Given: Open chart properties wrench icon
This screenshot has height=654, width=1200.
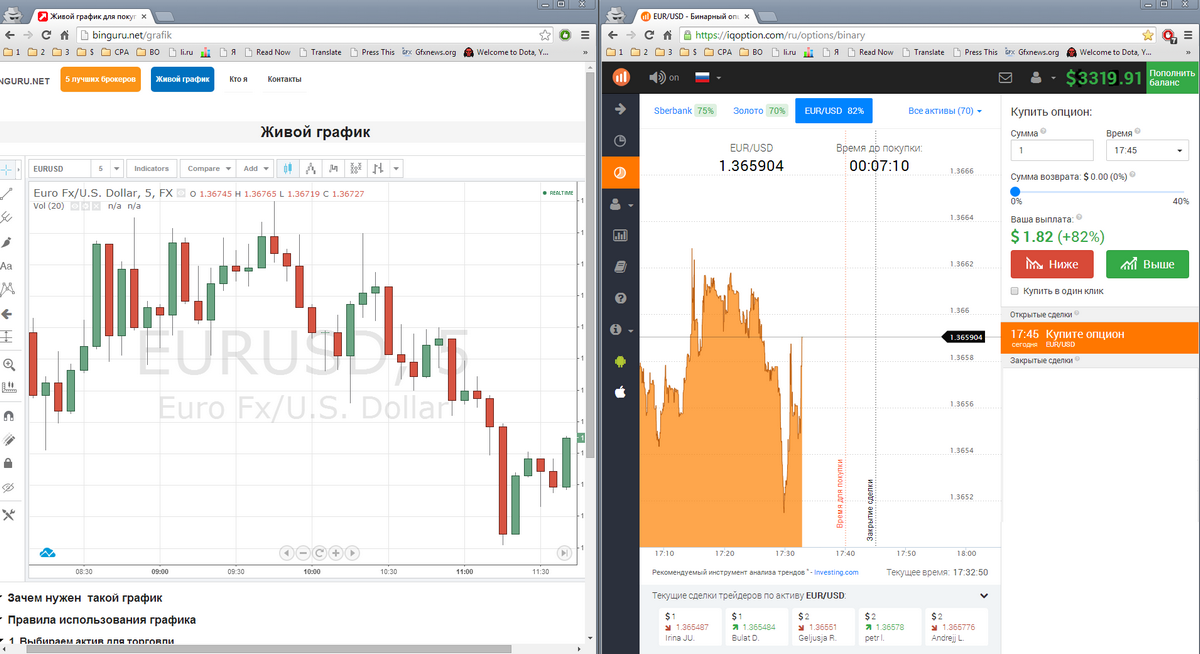Looking at the screenshot, I should 8,514.
